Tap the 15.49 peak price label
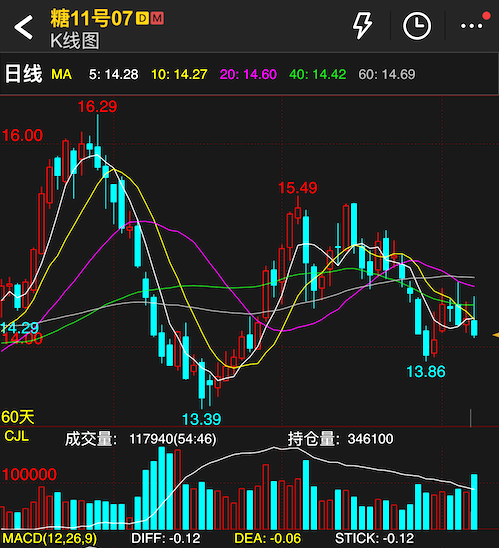Image resolution: width=499 pixels, height=548 pixels. [297, 188]
